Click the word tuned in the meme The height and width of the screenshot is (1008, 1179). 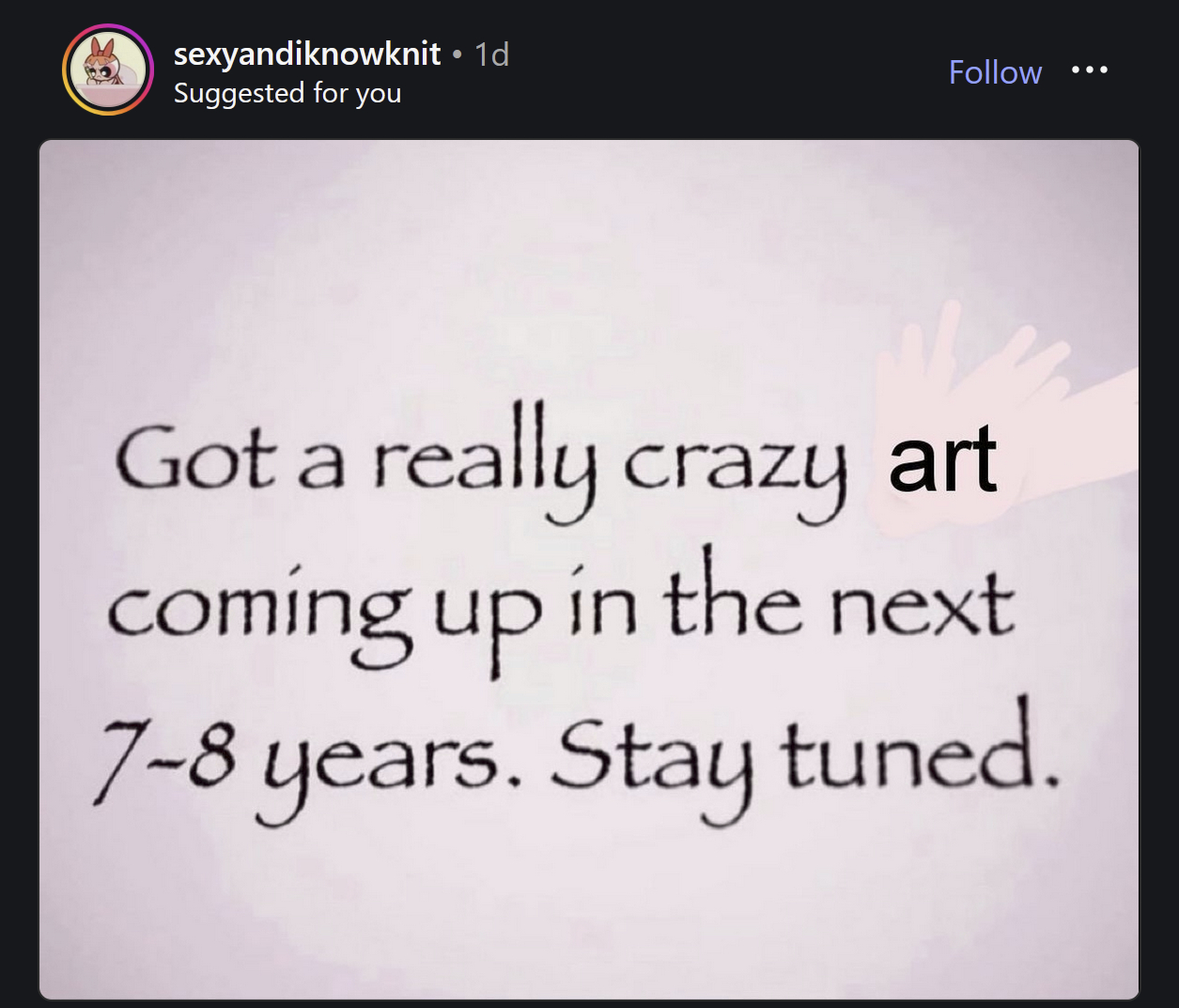coord(911,752)
